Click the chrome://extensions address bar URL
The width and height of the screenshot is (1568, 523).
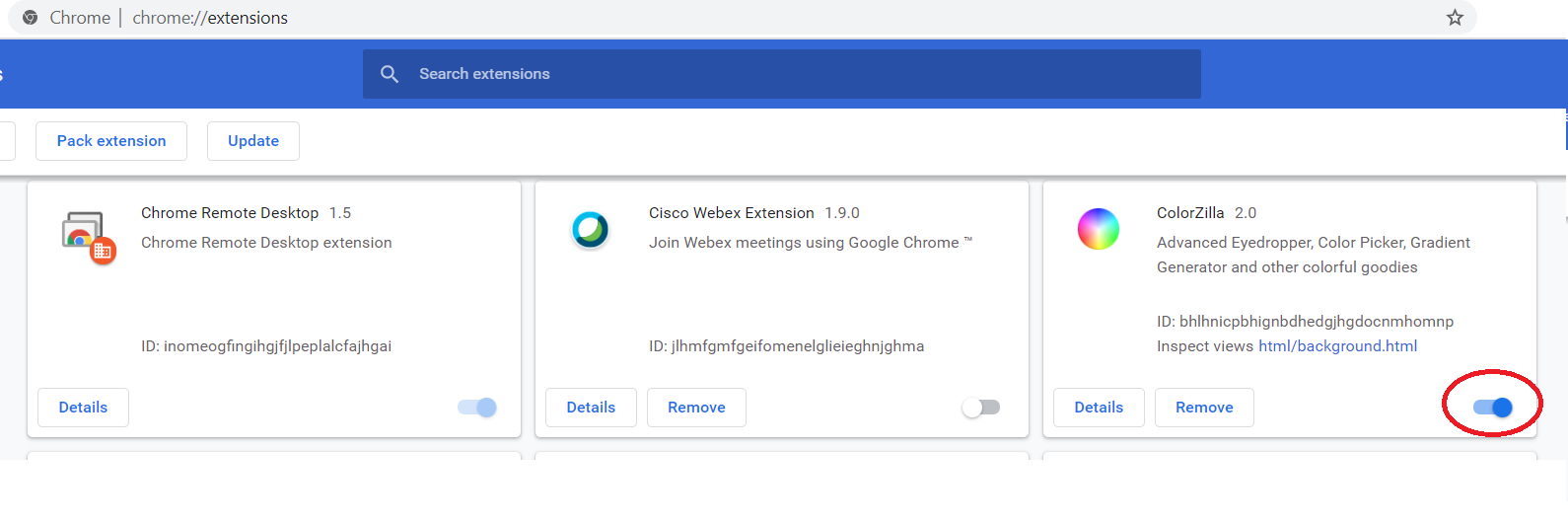[x=210, y=18]
